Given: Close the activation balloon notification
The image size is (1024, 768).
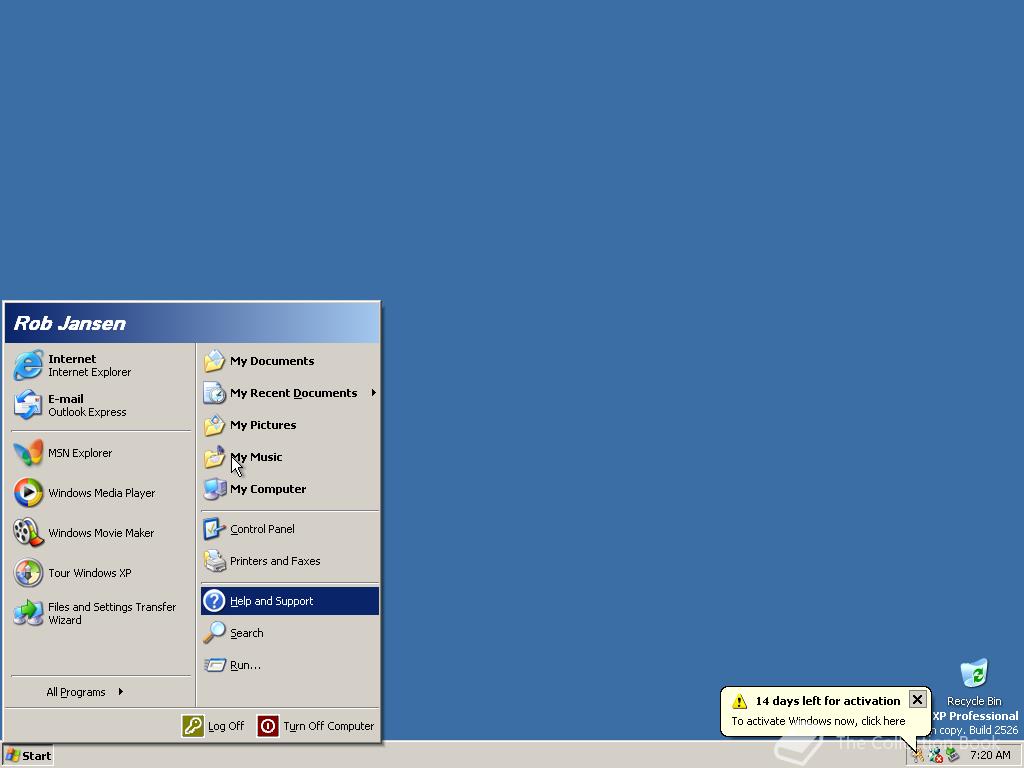Looking at the screenshot, I should [917, 700].
